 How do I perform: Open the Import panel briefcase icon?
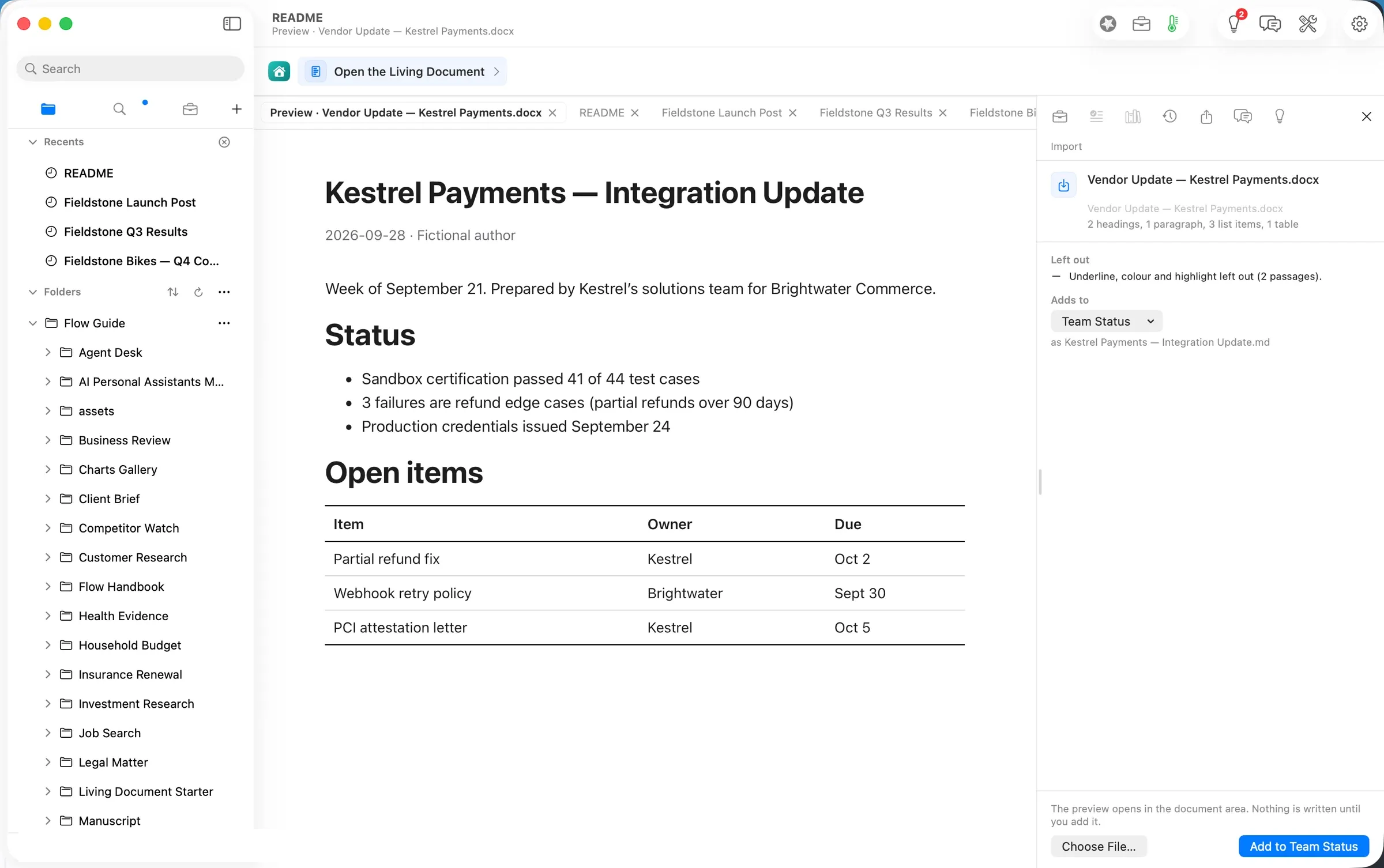(x=1060, y=116)
